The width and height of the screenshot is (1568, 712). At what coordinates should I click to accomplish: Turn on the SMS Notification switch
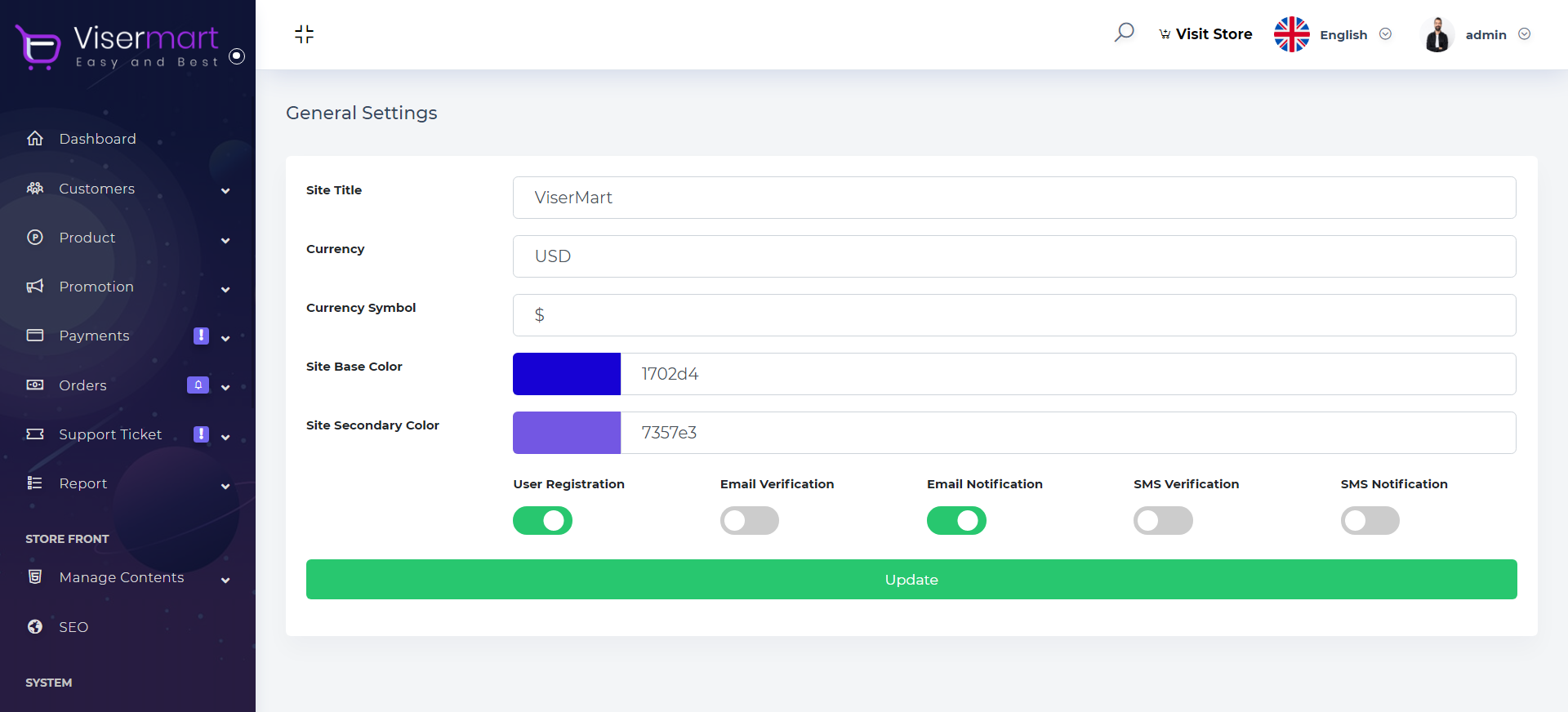[1370, 520]
